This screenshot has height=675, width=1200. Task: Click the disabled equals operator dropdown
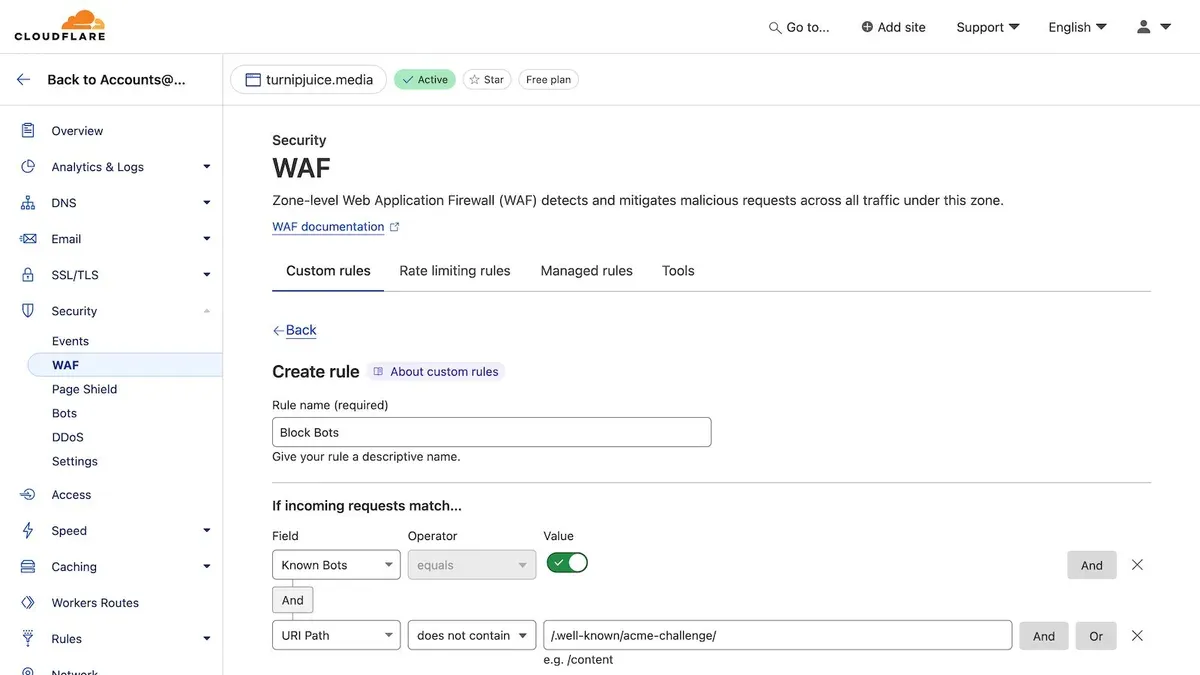(472, 565)
